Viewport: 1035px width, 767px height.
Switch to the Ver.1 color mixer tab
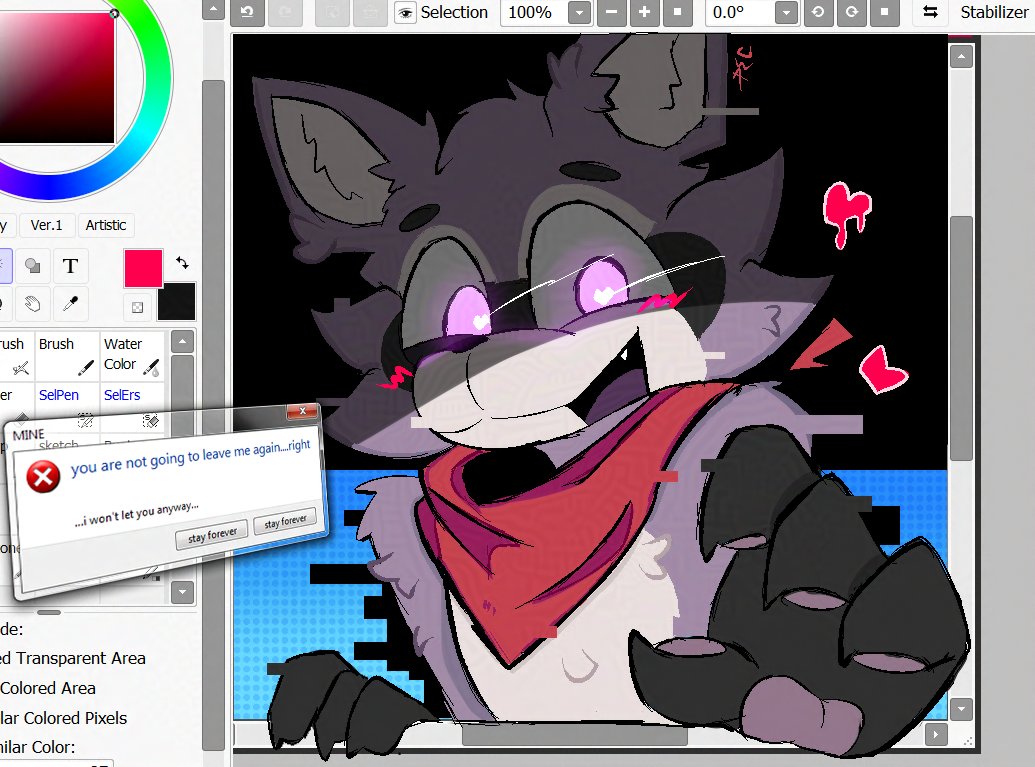click(x=46, y=225)
